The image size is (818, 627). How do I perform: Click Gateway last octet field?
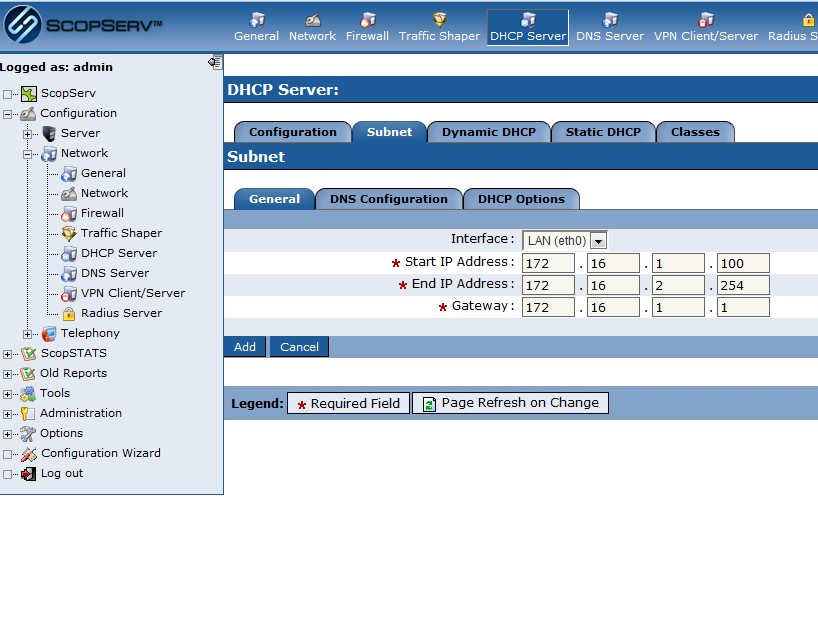pos(743,307)
